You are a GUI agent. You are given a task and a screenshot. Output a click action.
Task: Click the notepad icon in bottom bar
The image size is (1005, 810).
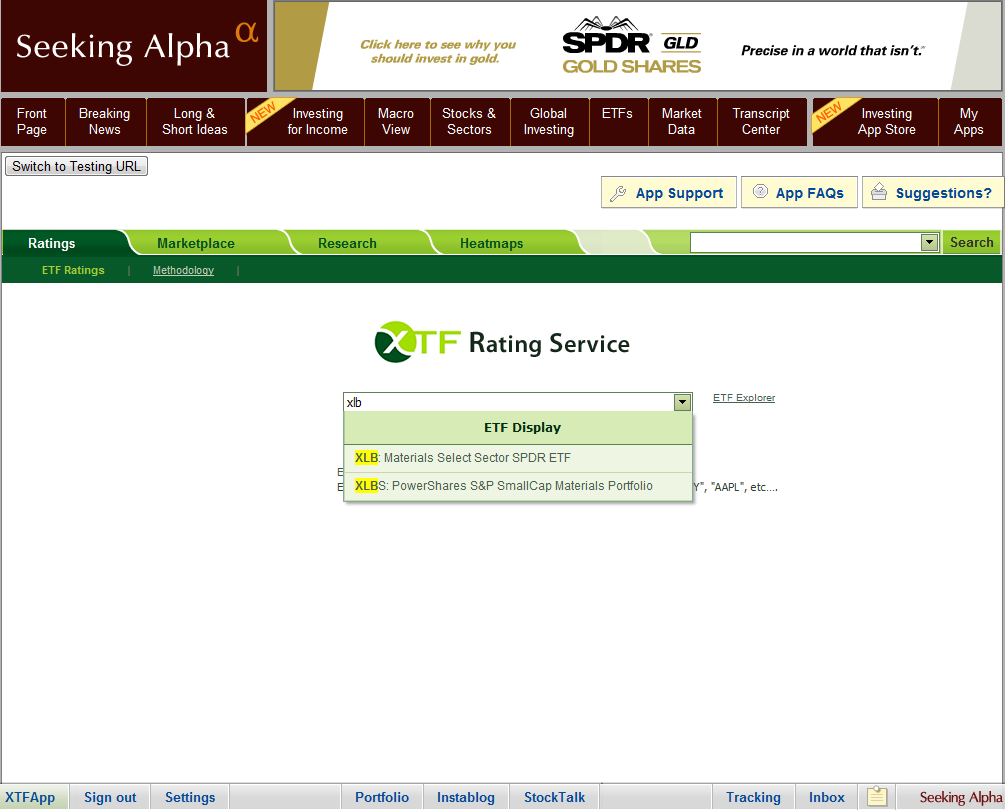point(877,797)
